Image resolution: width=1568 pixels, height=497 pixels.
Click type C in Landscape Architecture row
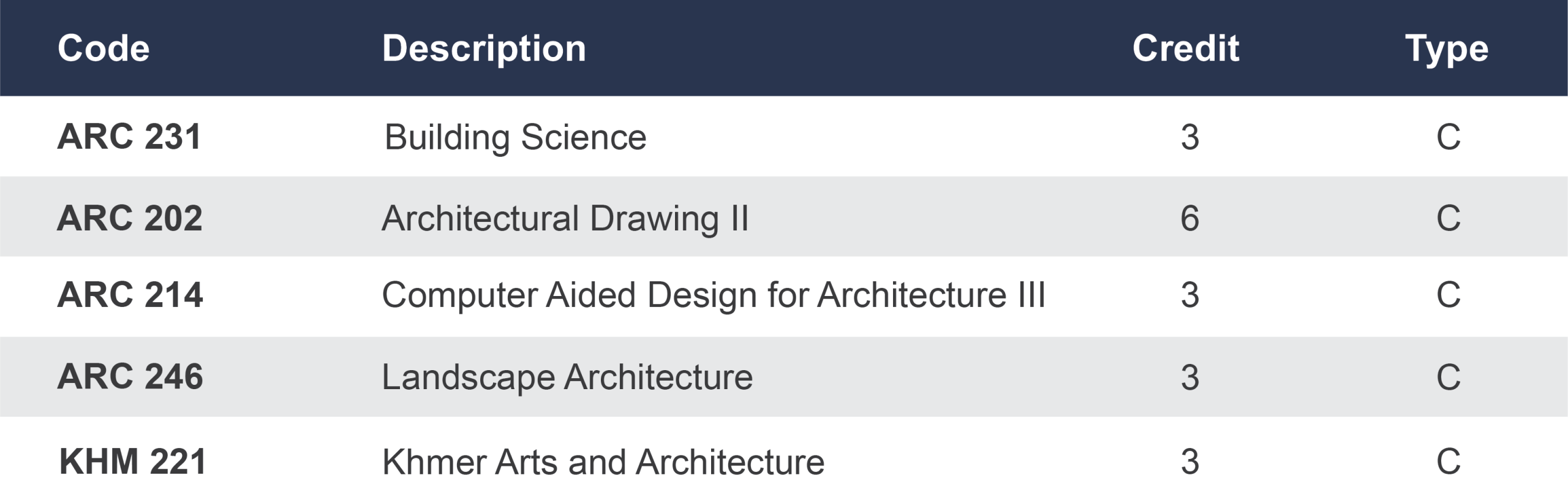[x=1448, y=377]
